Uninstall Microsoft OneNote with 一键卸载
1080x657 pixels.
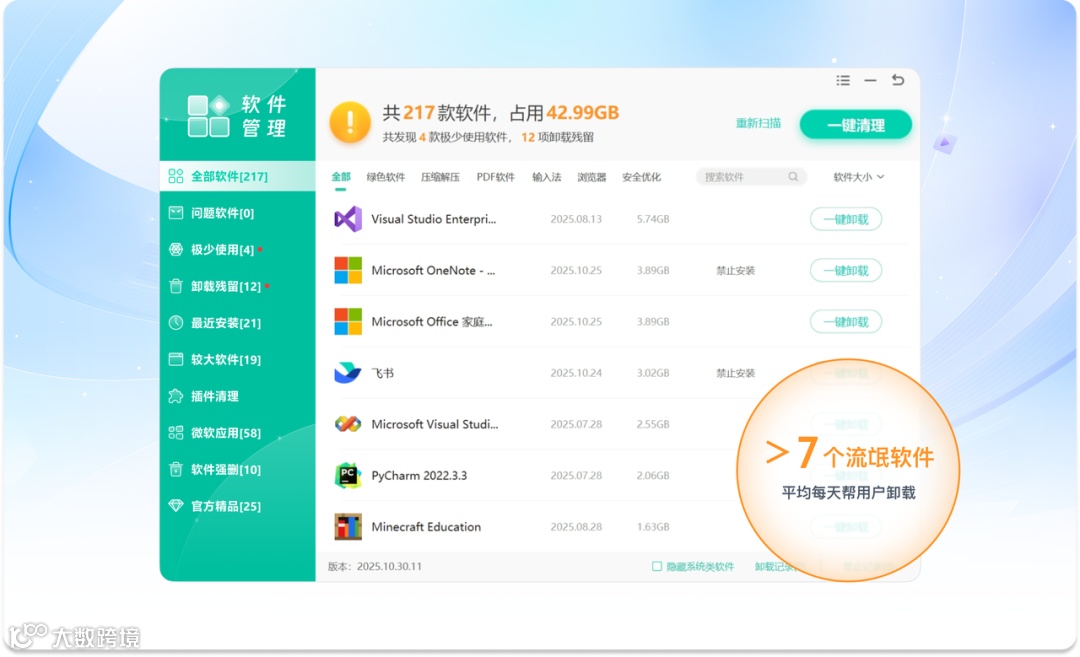846,270
